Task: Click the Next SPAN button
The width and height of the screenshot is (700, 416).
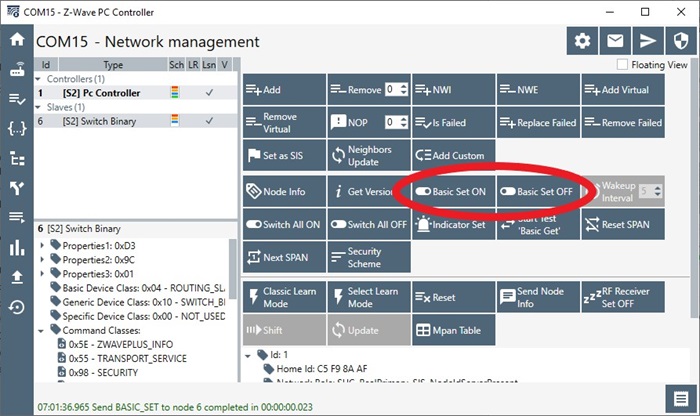Action: (x=284, y=257)
